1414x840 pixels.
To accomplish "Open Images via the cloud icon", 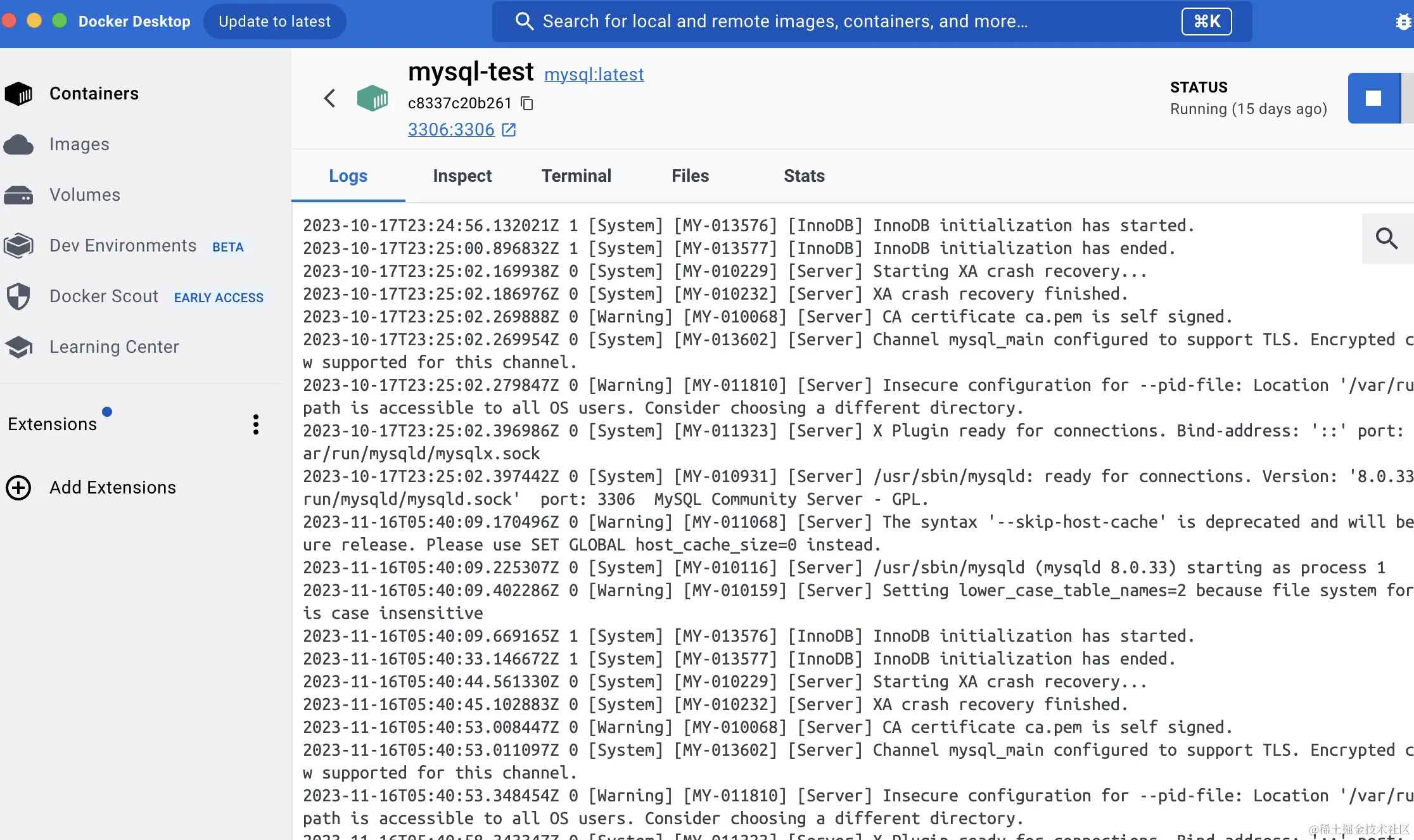I will pos(18,144).
